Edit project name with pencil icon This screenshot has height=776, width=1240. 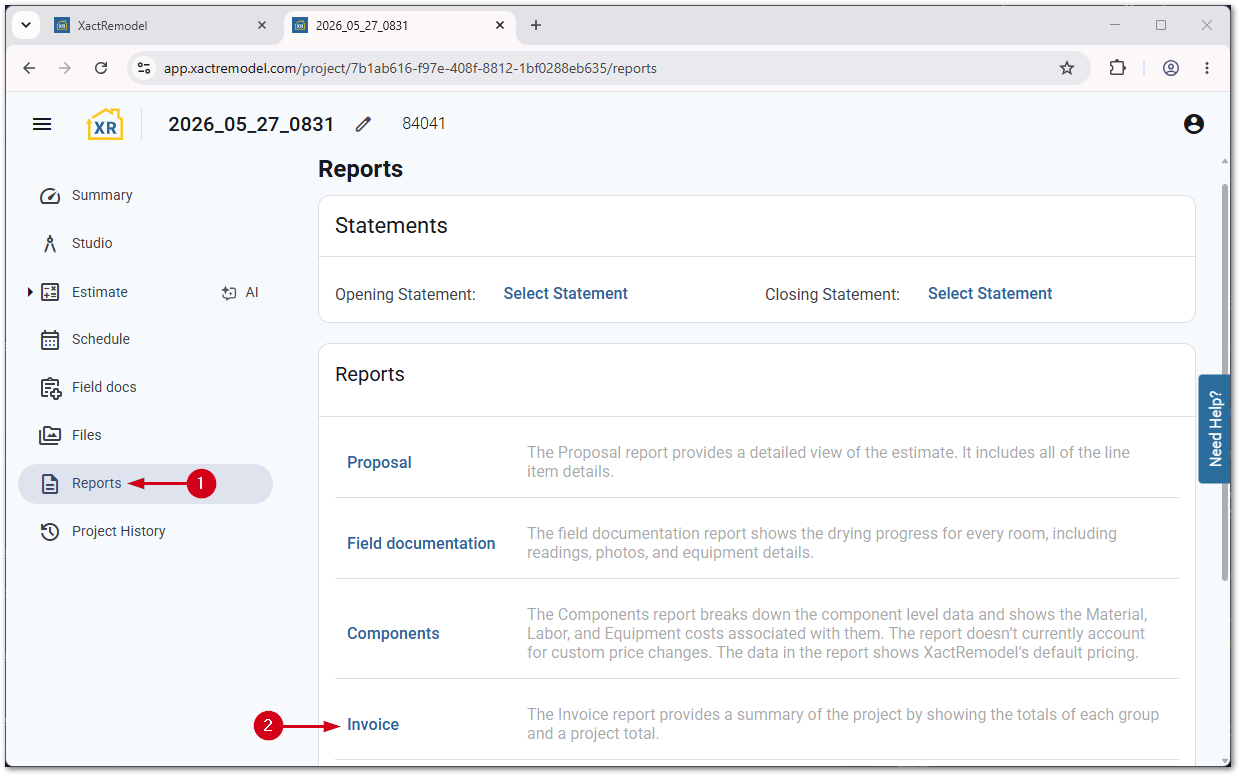click(x=363, y=124)
